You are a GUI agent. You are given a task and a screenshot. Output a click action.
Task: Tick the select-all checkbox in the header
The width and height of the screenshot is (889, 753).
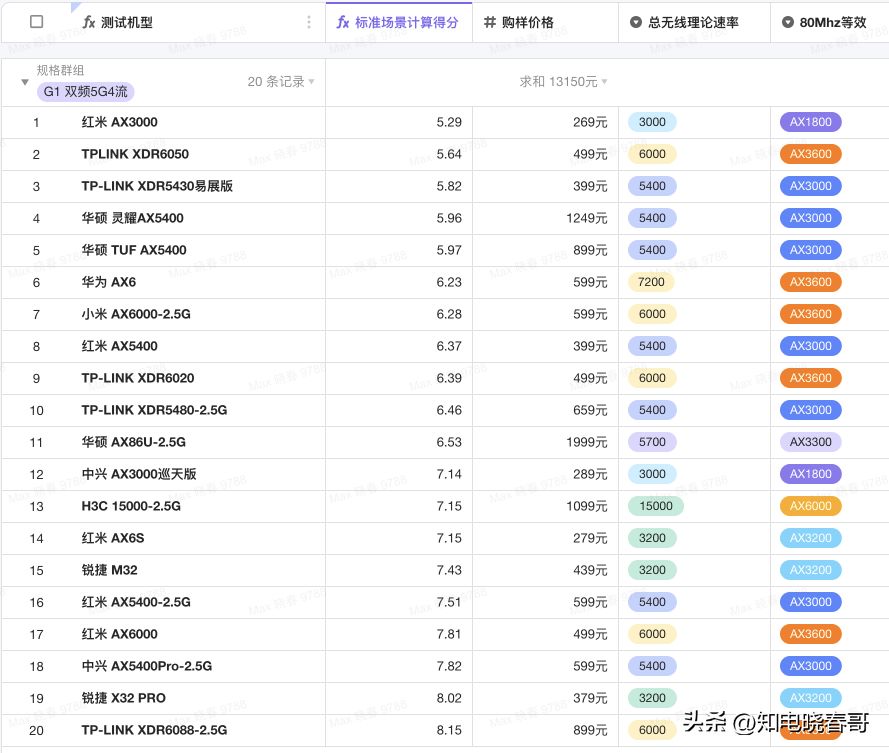coord(36,22)
